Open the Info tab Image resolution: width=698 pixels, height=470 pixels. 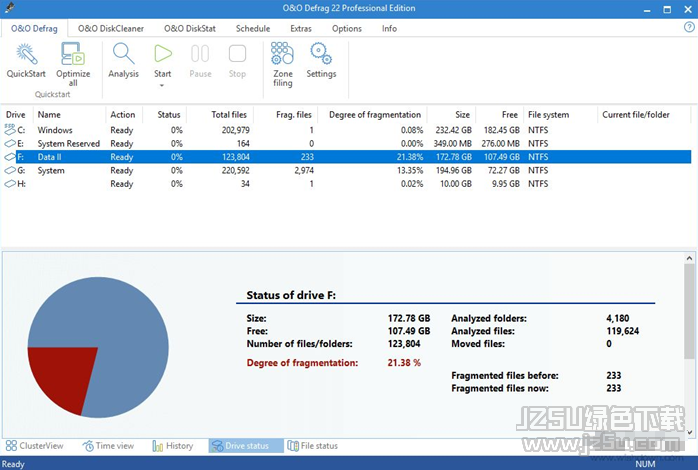click(389, 28)
